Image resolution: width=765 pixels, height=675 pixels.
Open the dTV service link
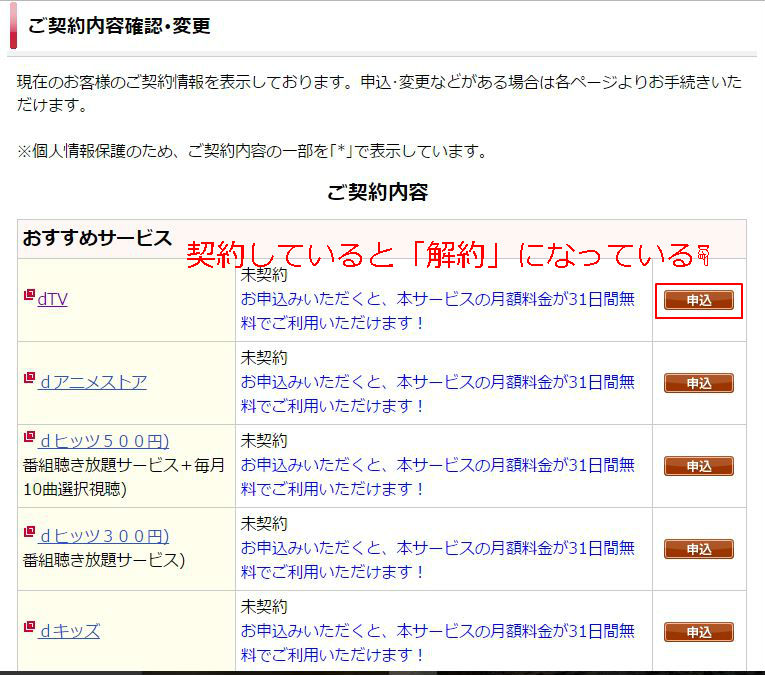[x=52, y=299]
